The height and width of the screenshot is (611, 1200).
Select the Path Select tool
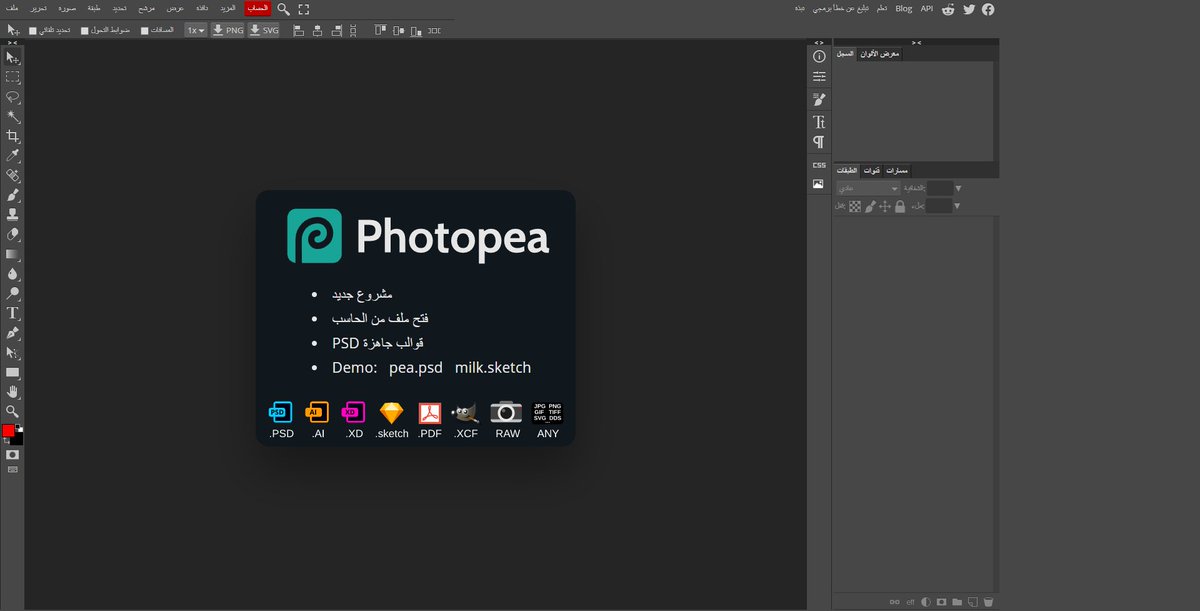point(13,352)
